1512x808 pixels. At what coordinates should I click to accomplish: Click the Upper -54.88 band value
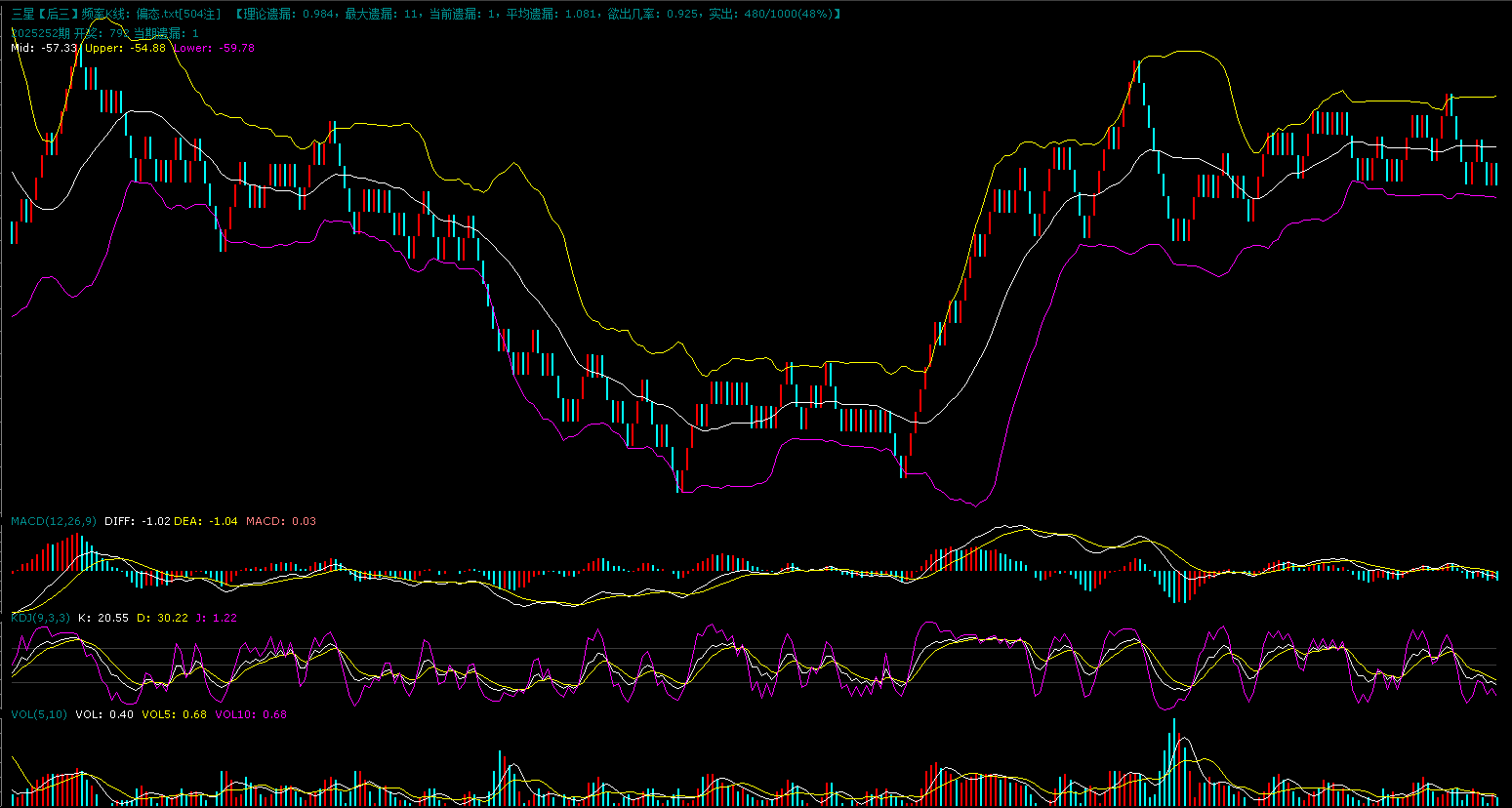[125, 48]
